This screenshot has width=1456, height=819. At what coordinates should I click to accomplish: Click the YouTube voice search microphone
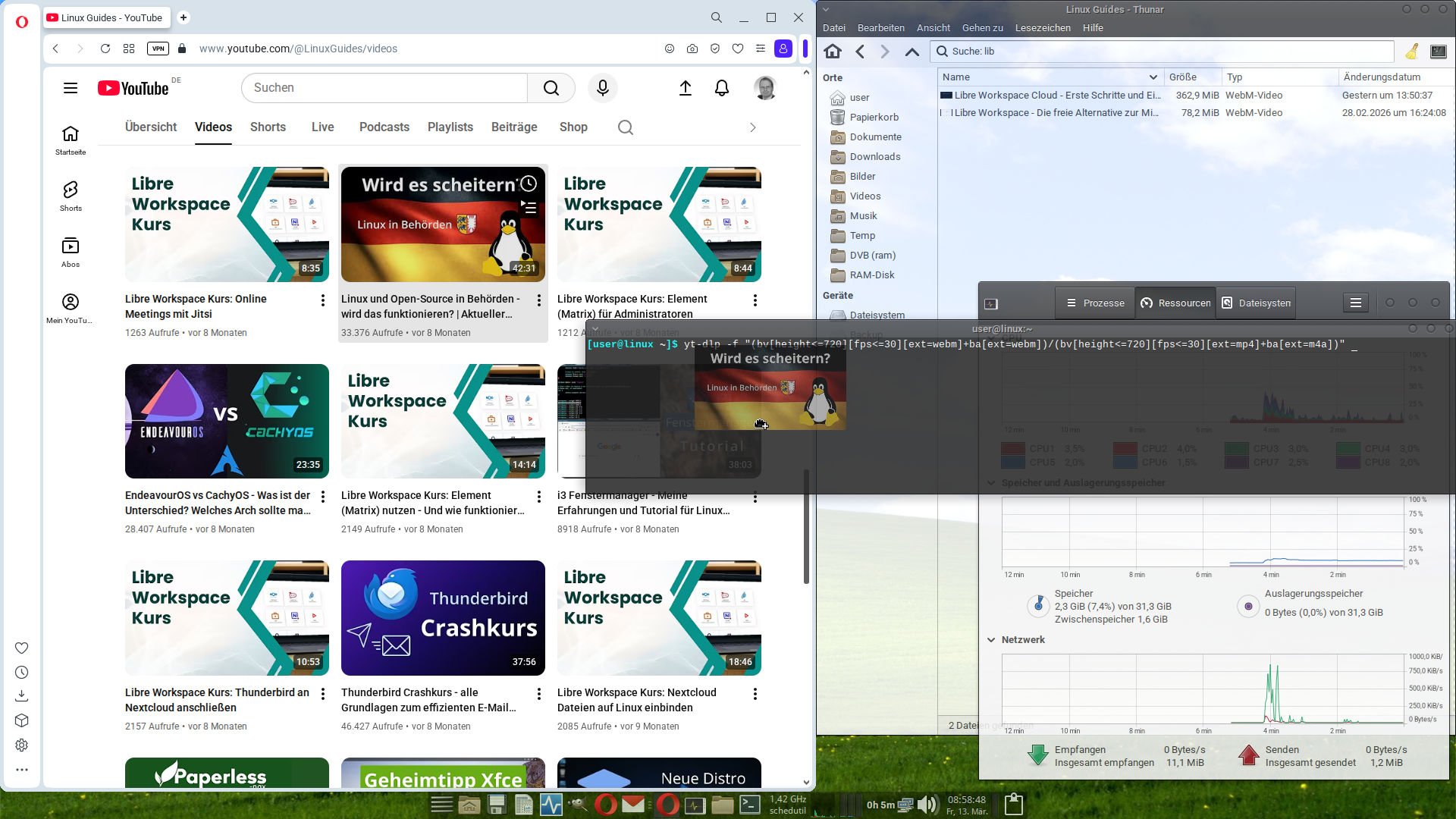[x=603, y=88]
